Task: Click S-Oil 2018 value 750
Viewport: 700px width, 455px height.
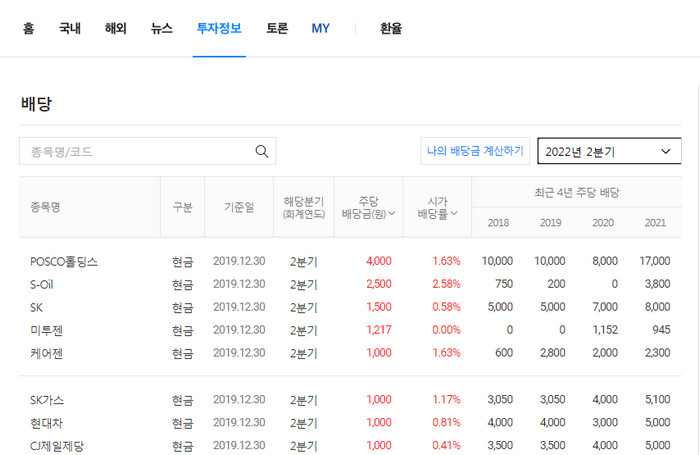Action: click(504, 284)
